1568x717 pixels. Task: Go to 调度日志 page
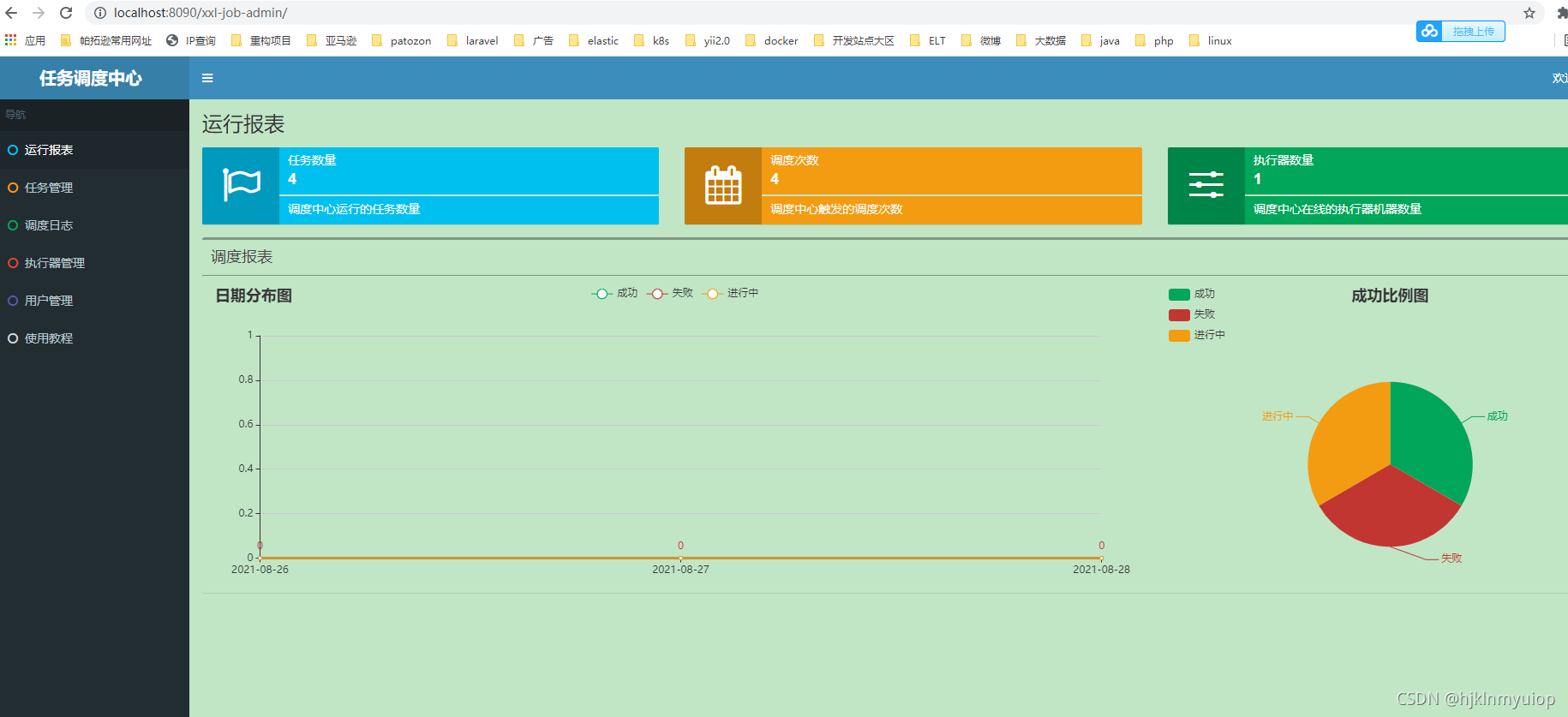pos(94,225)
